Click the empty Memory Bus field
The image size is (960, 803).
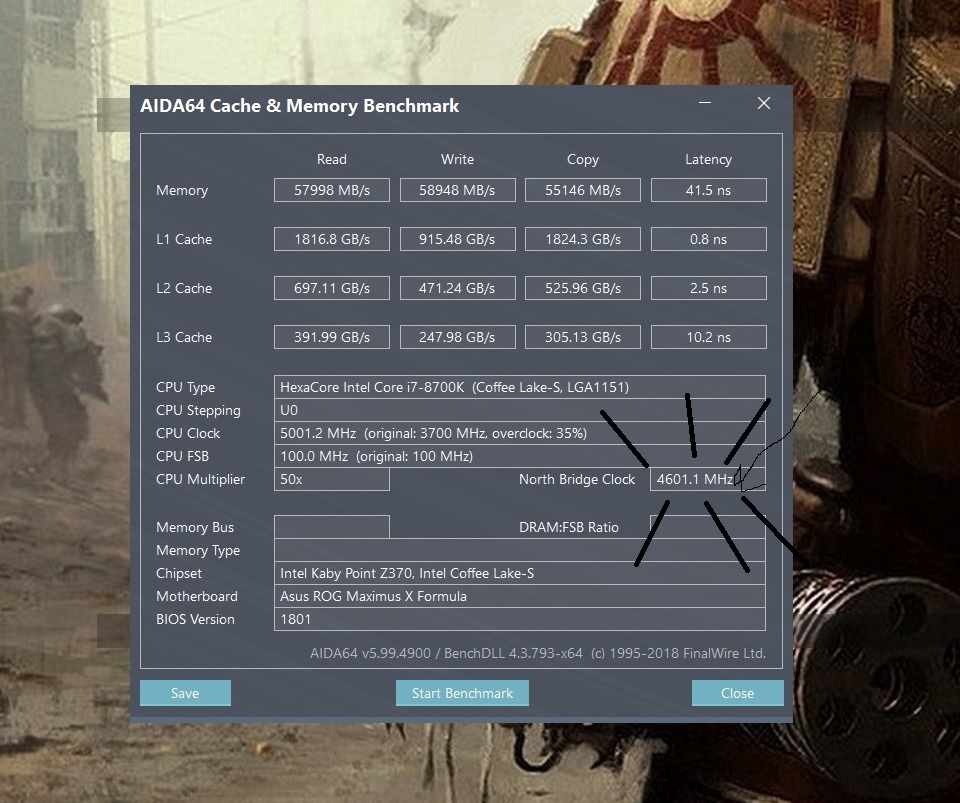[332, 527]
